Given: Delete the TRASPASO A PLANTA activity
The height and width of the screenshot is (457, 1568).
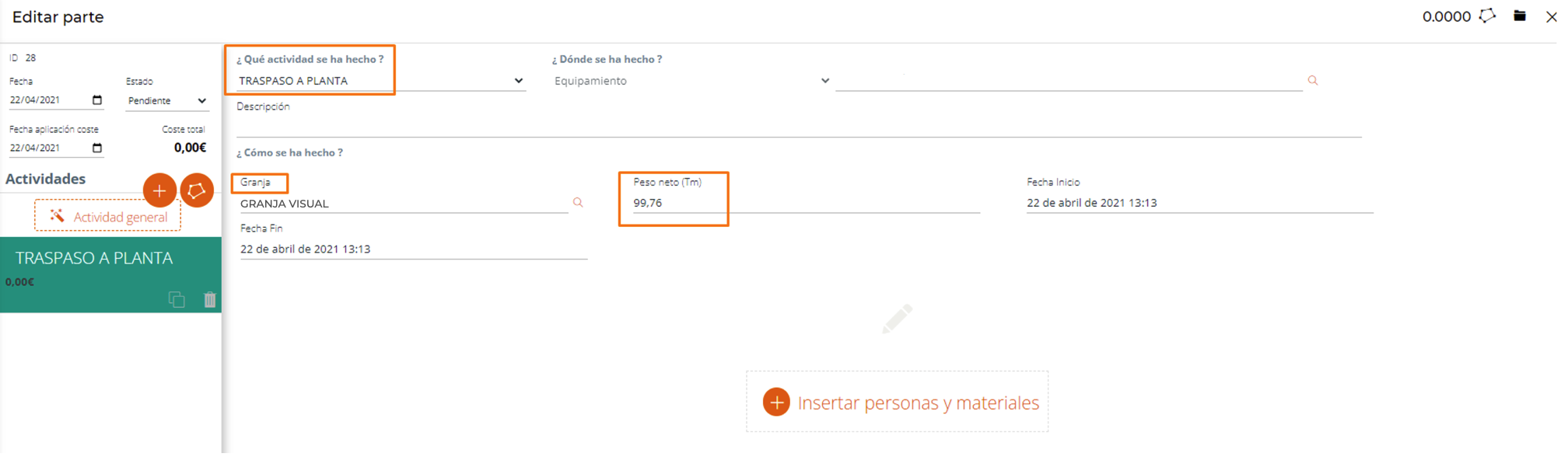Looking at the screenshot, I should tap(210, 300).
